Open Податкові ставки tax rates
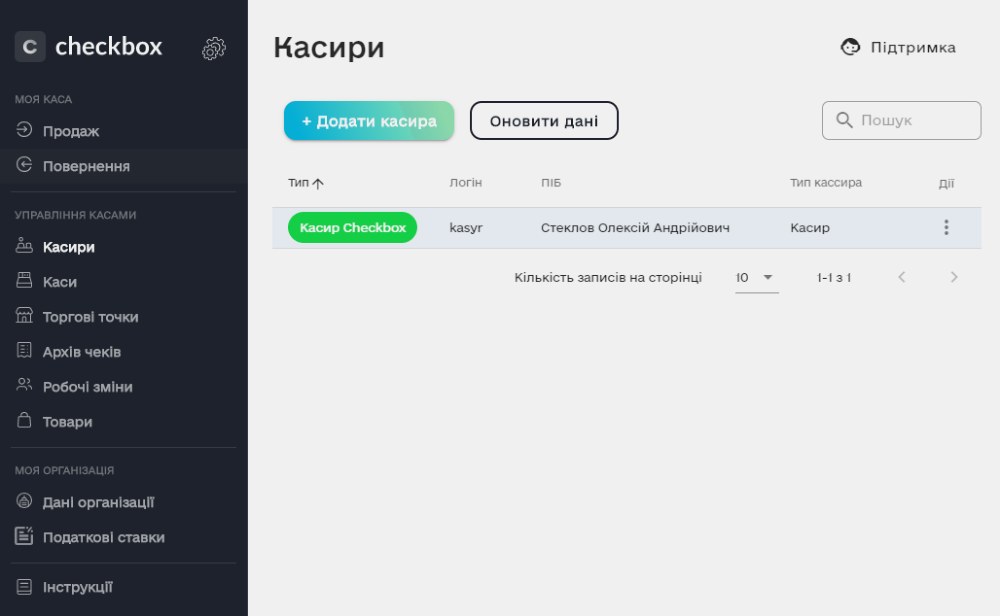 (x=103, y=538)
